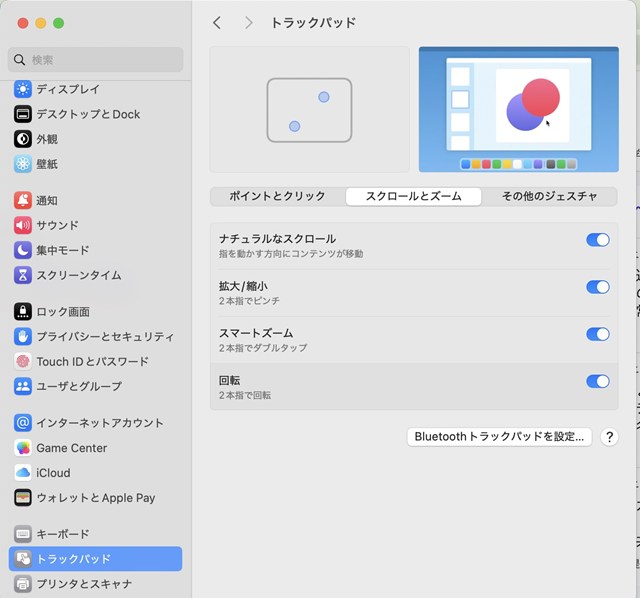640x598 pixels.
Task: Go forward with the right chevron
Action: (248, 23)
